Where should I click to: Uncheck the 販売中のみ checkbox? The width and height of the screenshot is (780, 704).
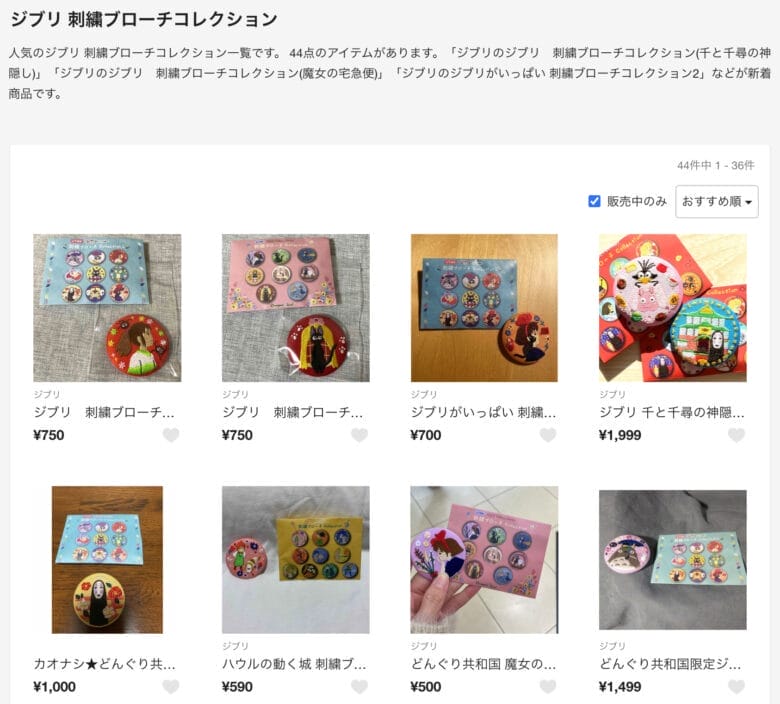[x=594, y=201]
